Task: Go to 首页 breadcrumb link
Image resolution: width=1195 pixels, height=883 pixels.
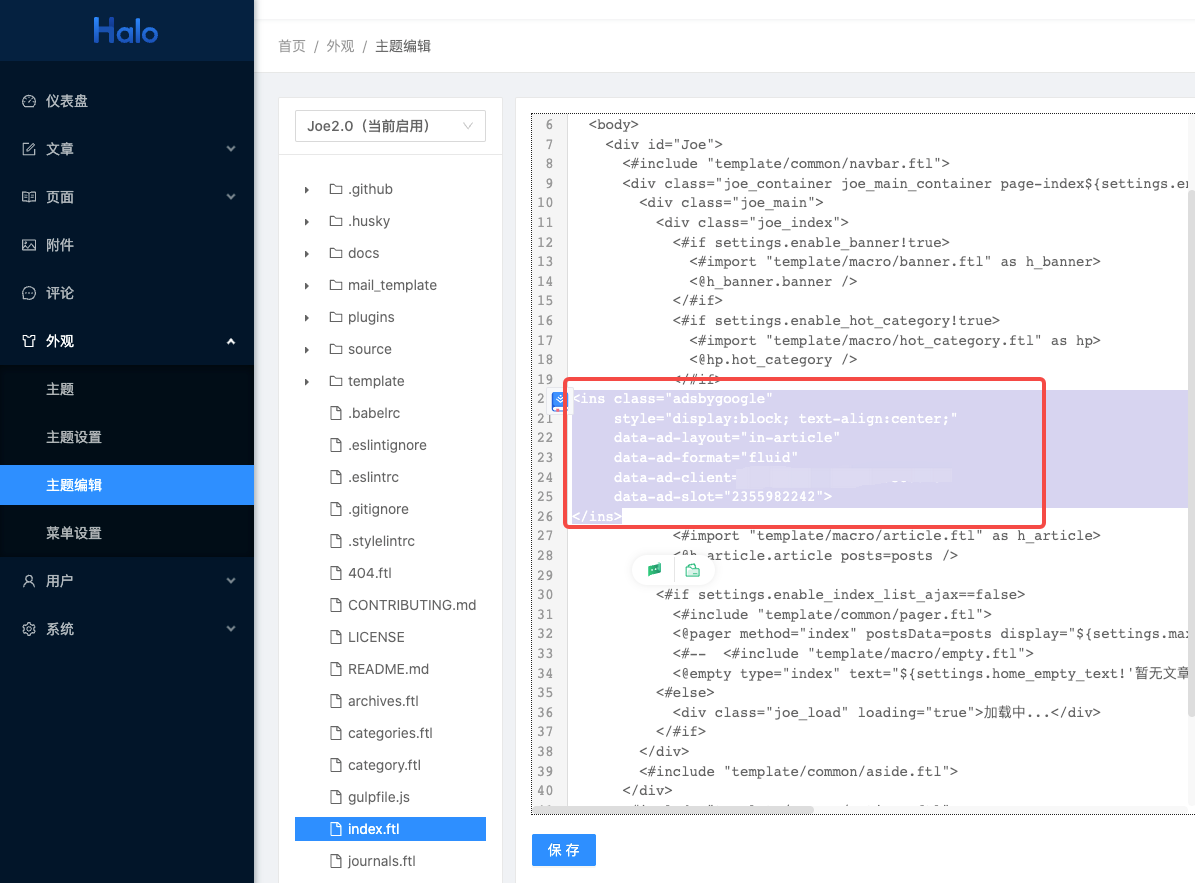Action: click(292, 46)
